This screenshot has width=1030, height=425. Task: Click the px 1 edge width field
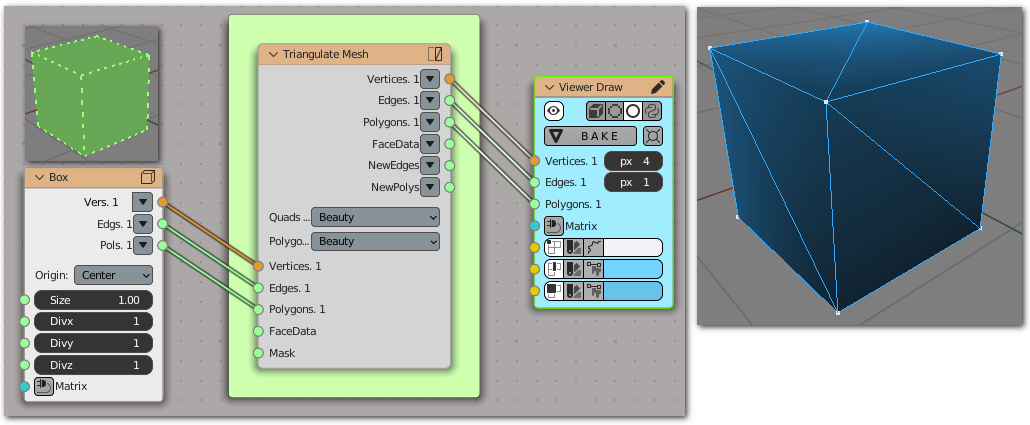click(633, 183)
